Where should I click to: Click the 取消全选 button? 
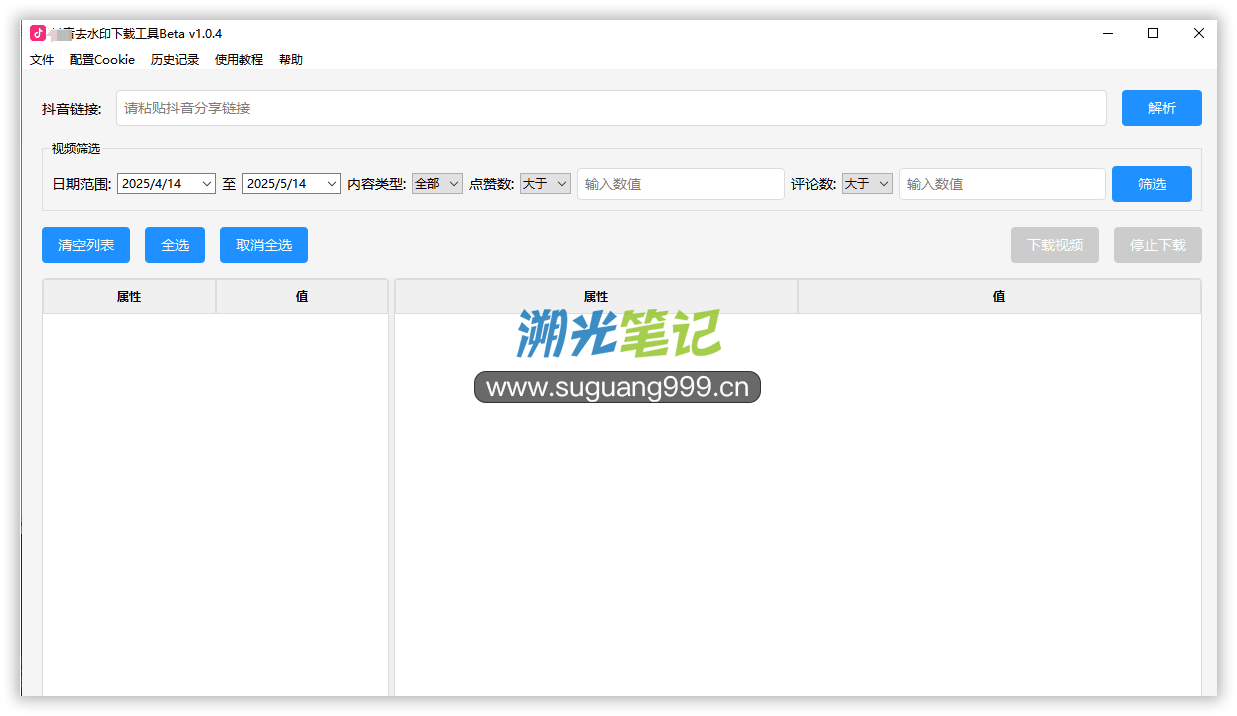coord(264,245)
